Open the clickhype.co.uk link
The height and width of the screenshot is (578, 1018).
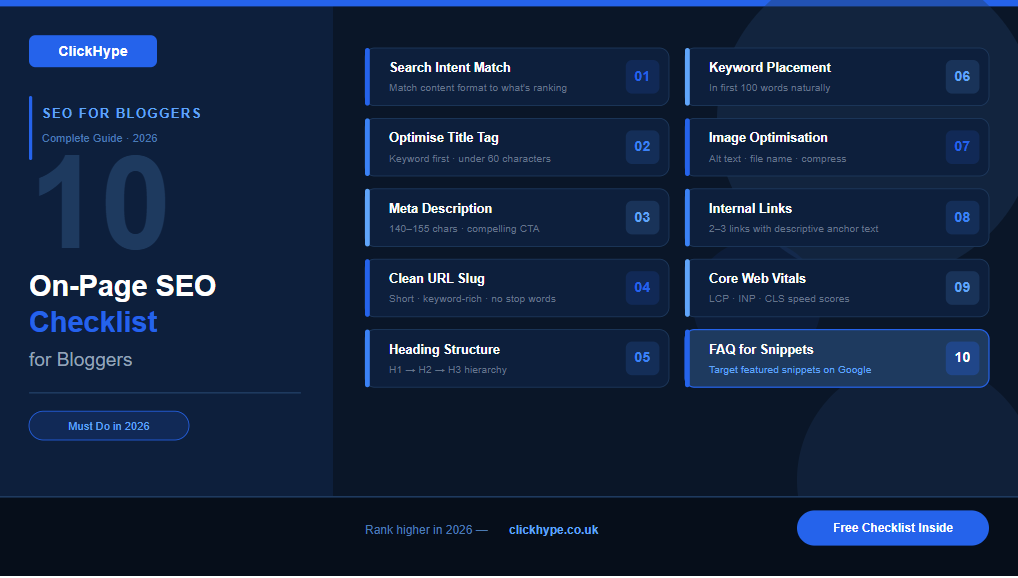coord(553,530)
